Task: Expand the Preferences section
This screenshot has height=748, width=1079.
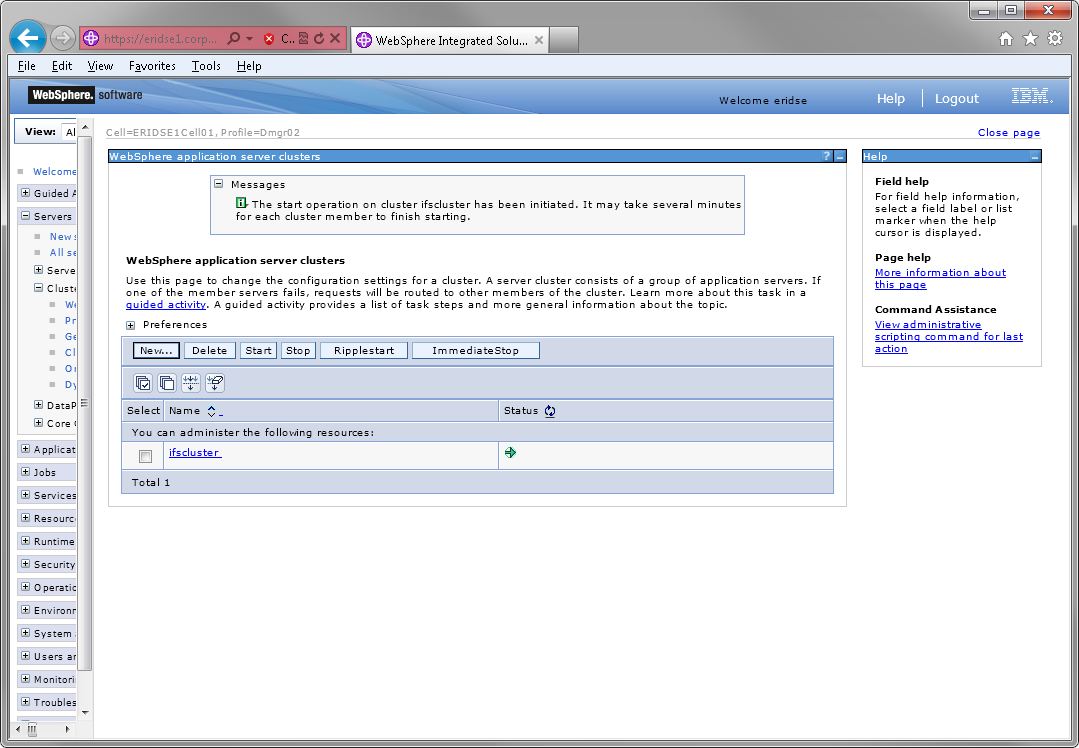Action: 131,325
